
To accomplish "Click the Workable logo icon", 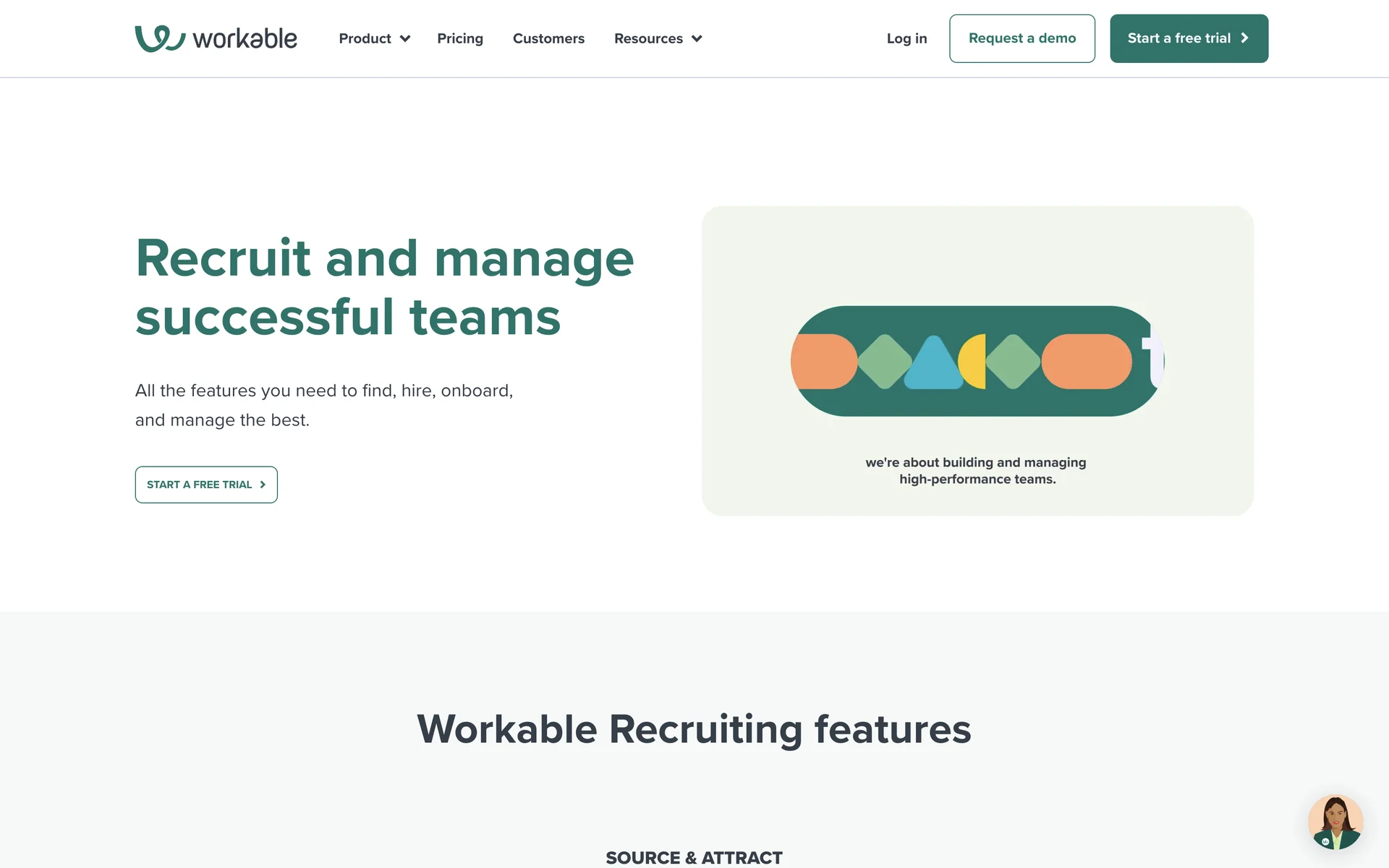I will tap(159, 38).
